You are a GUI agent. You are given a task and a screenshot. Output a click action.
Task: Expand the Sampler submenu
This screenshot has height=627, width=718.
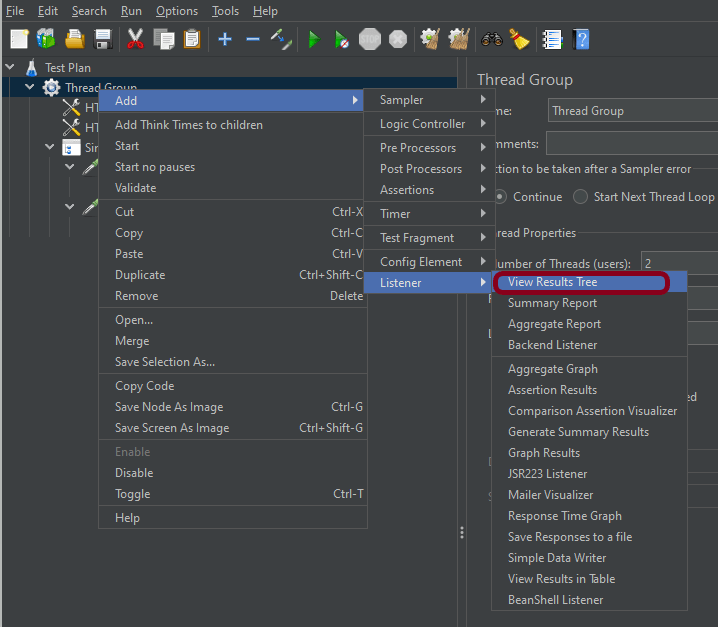[x=432, y=100]
